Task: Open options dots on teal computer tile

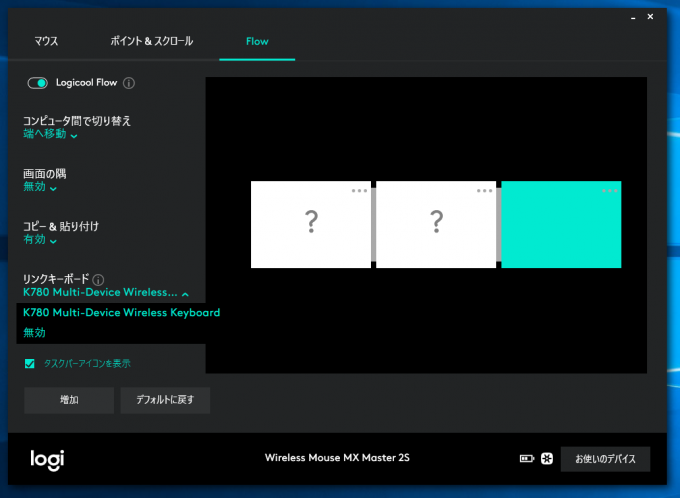Action: pos(610,190)
